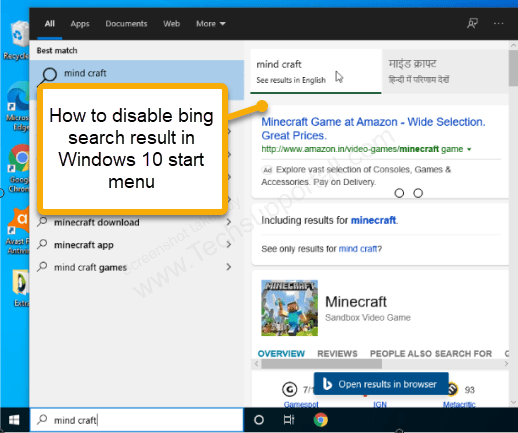Switch to the Apps search tab
This screenshot has width=518, height=433.
(x=80, y=24)
